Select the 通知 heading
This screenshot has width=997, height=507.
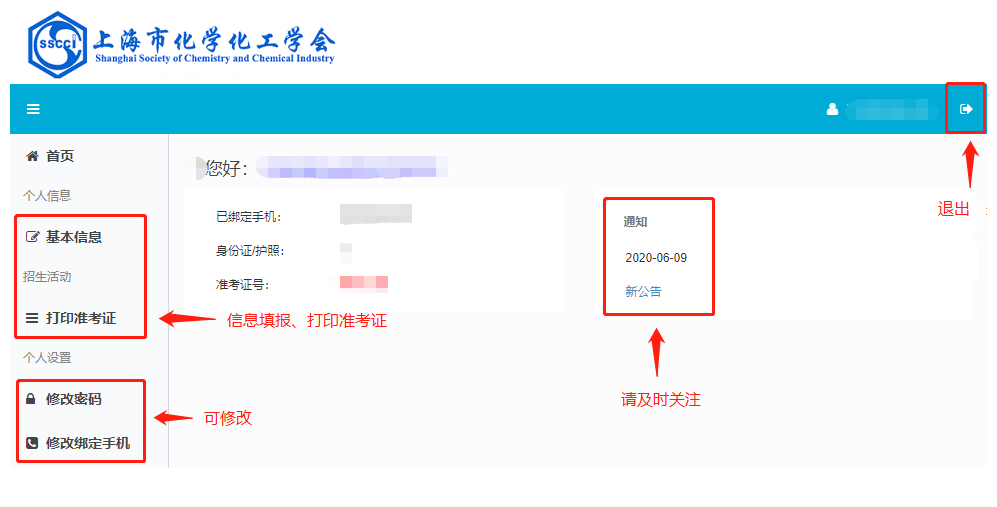635,221
